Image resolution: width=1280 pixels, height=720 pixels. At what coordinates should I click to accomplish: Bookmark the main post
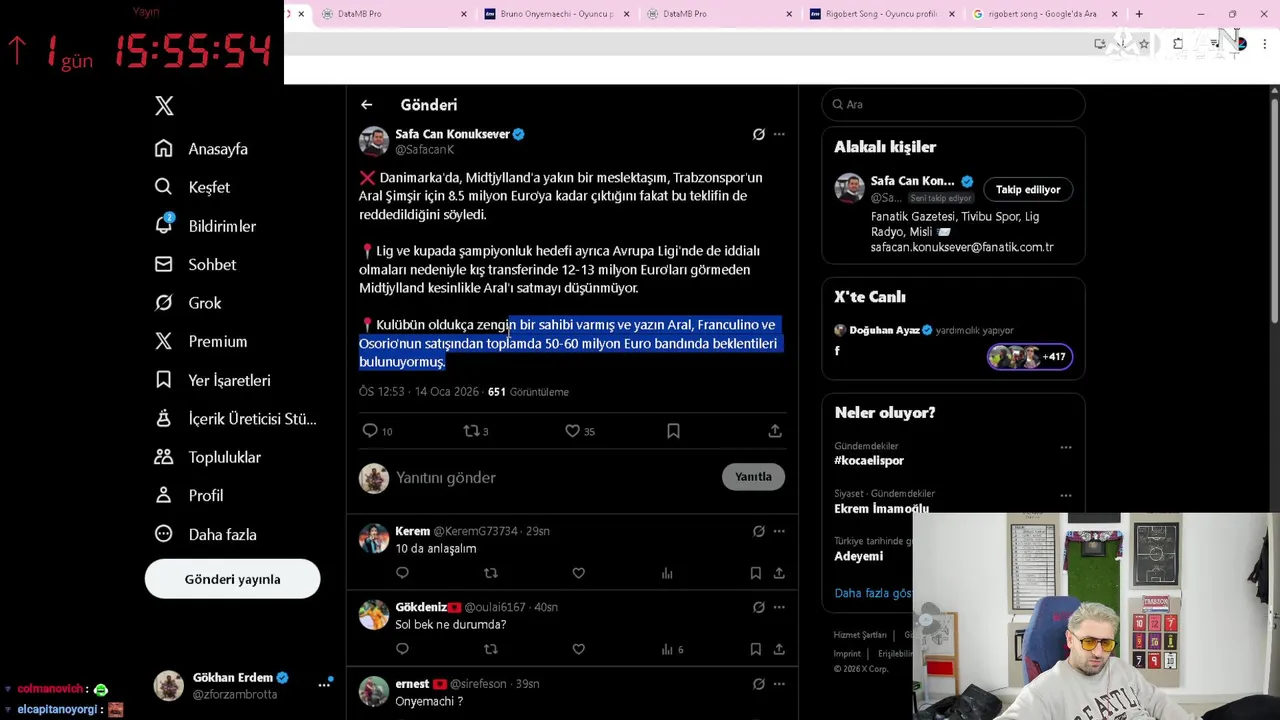[673, 431]
